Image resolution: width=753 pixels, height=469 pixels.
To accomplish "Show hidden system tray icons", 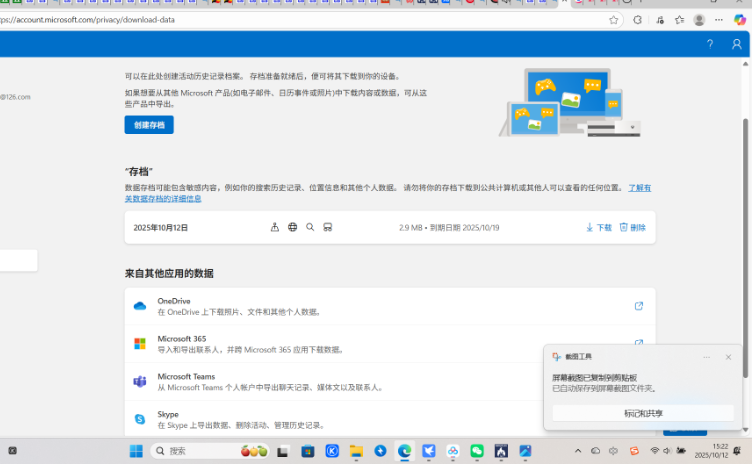I will (578, 451).
